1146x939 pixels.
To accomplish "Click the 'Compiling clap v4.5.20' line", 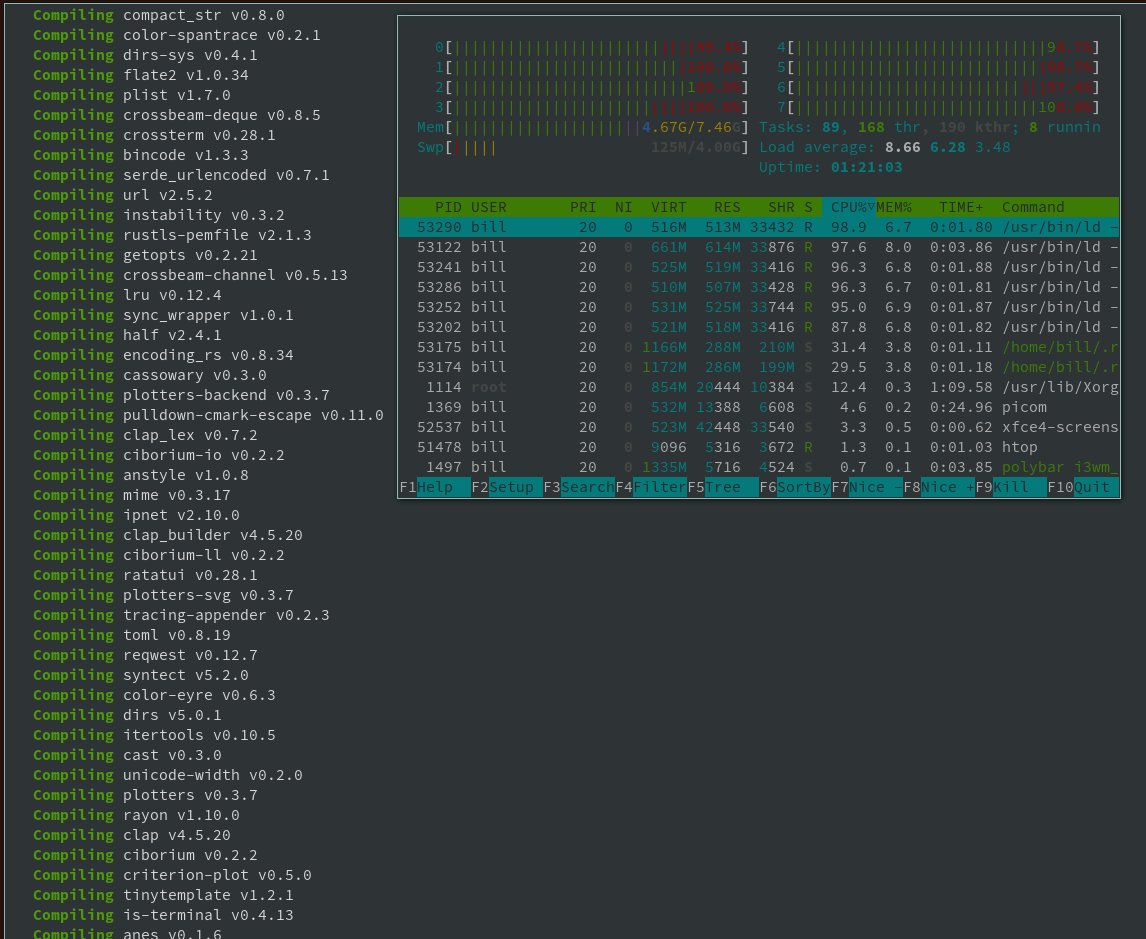I will 132,835.
